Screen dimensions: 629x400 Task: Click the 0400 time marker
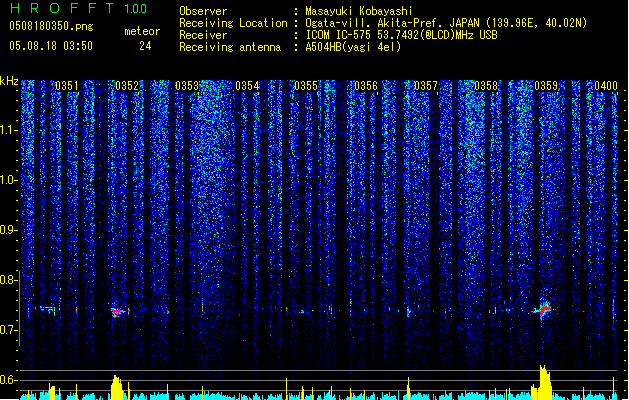[x=606, y=86]
